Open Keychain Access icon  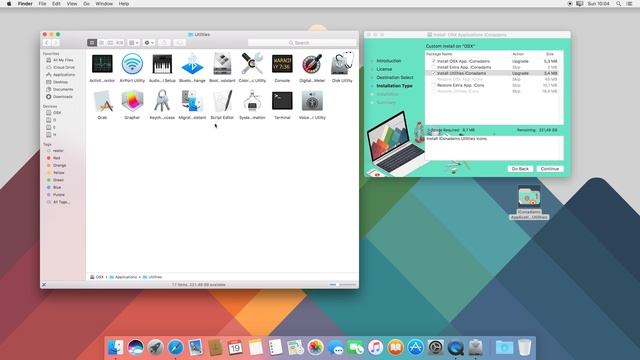tap(162, 101)
